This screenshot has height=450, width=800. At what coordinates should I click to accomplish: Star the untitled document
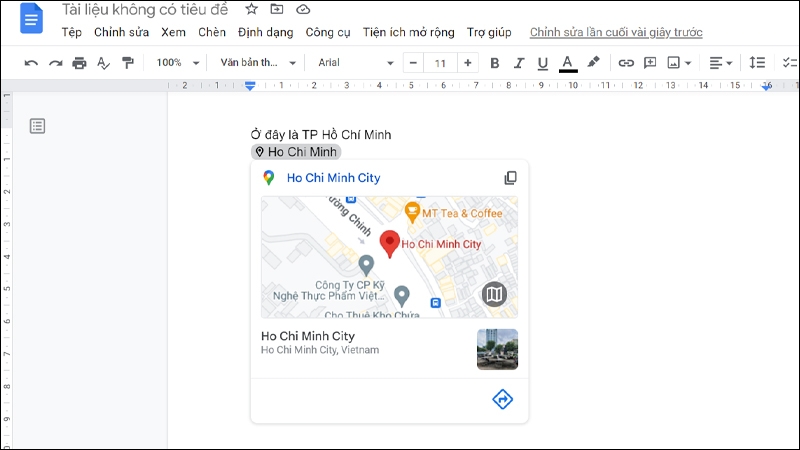(251, 9)
